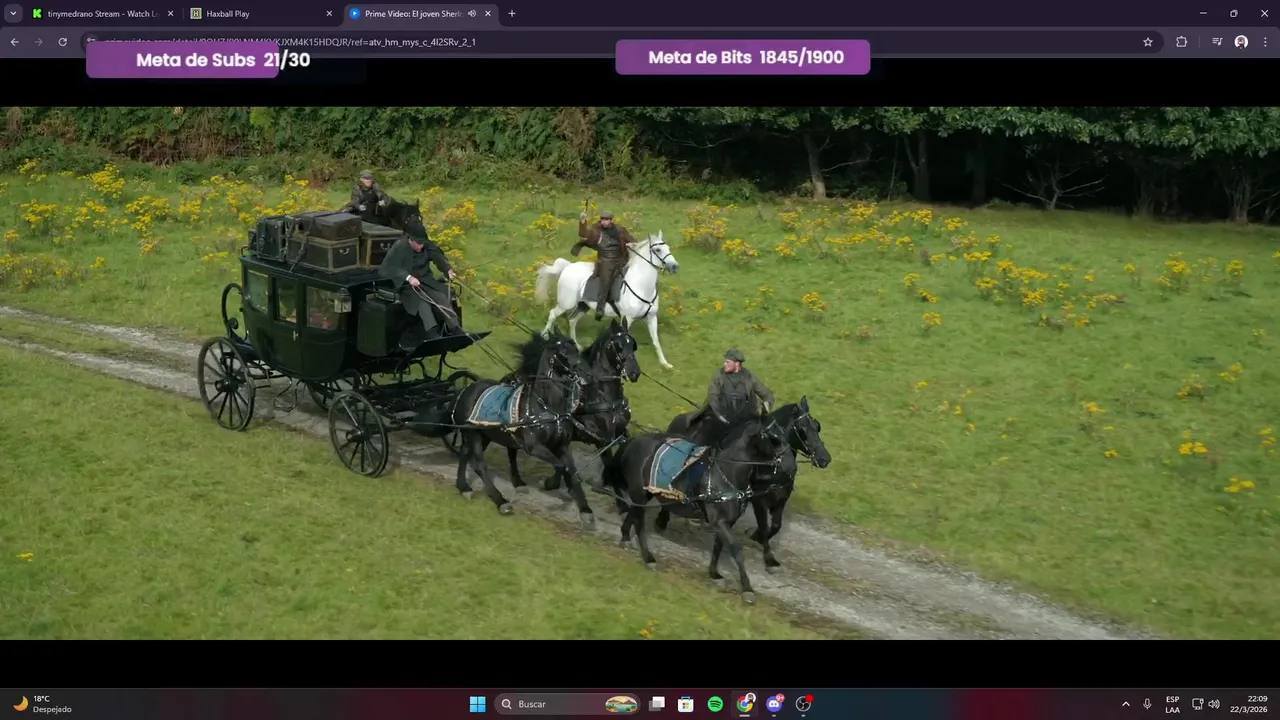Go forward to the next page

point(38,42)
